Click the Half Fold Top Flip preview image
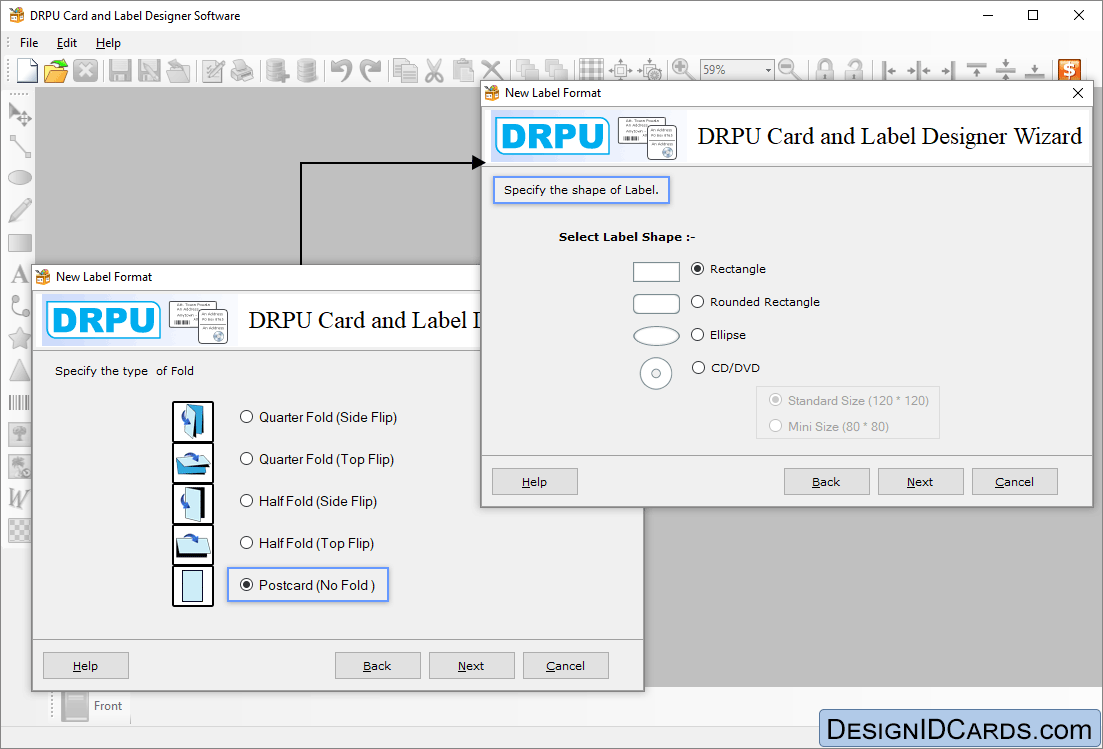The height and width of the screenshot is (749, 1103). click(193, 544)
